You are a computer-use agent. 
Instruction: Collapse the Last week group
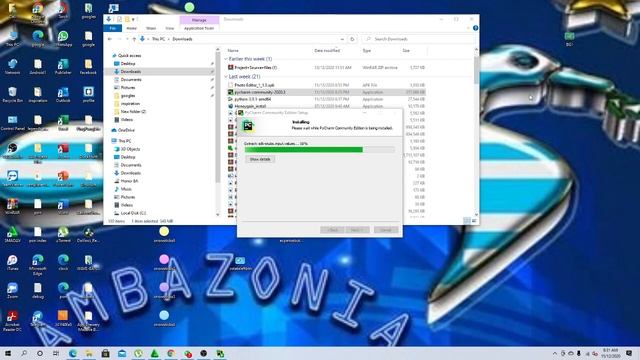click(226, 77)
